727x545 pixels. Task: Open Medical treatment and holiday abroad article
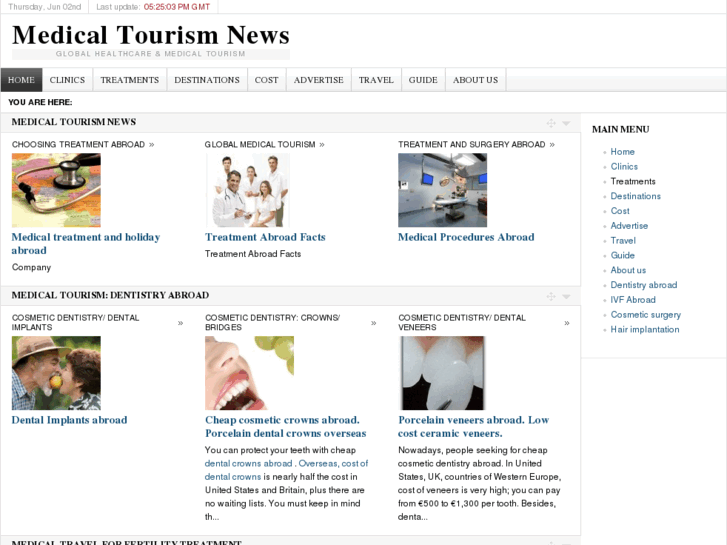click(86, 244)
